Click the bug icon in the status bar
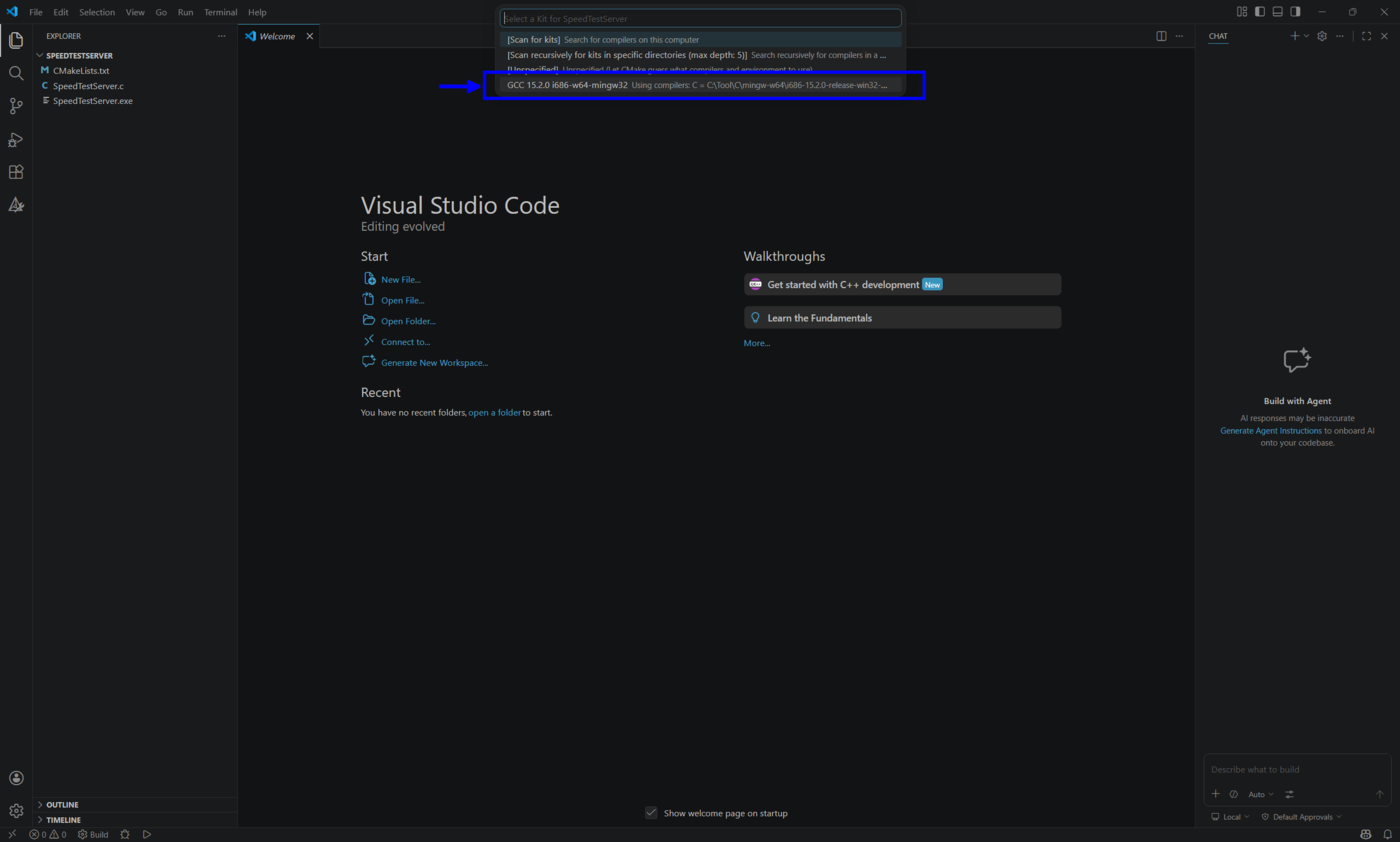Screen dimensions: 1400x842 click(x=124, y=833)
